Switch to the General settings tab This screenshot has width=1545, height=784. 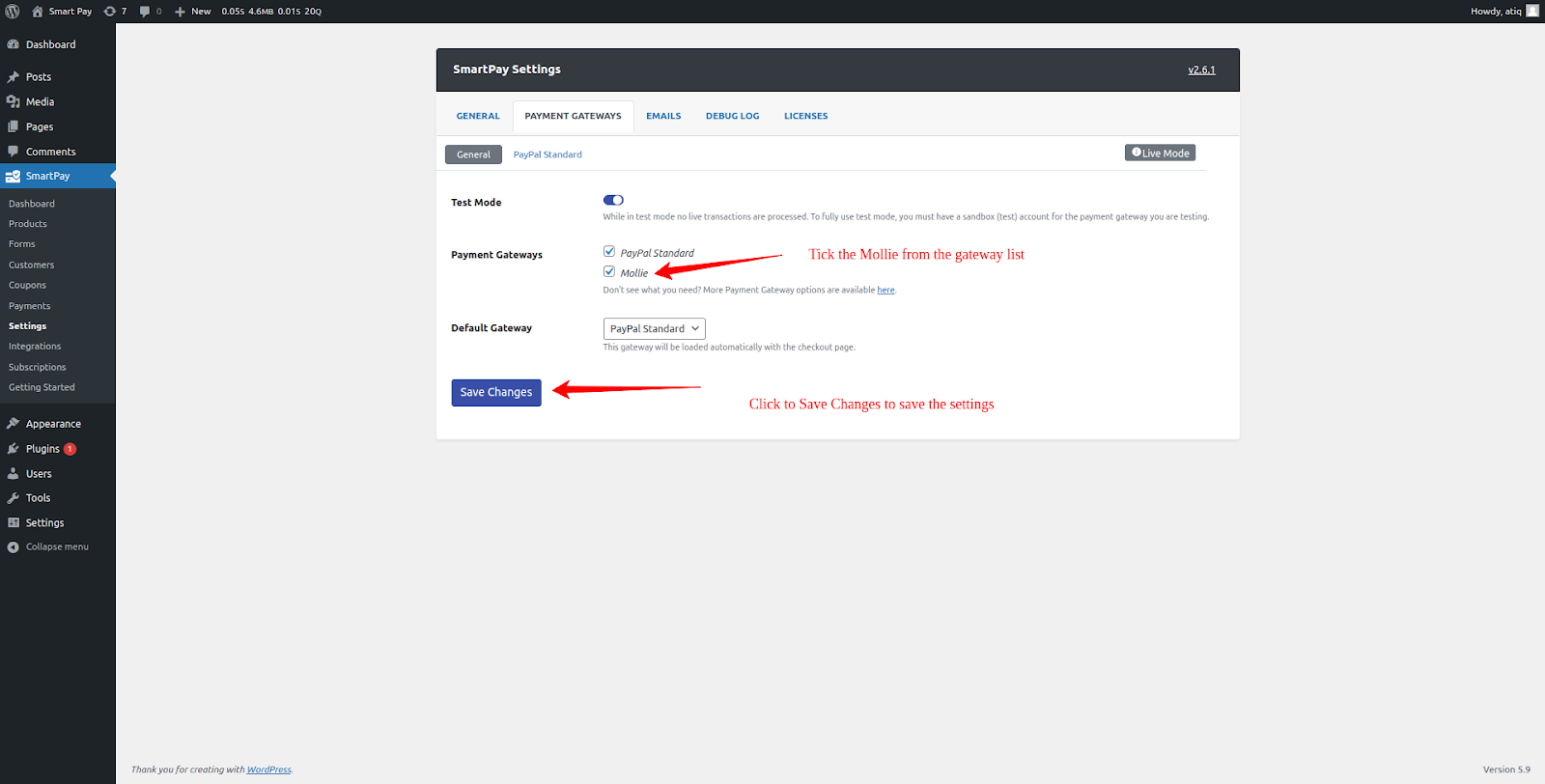coord(478,116)
